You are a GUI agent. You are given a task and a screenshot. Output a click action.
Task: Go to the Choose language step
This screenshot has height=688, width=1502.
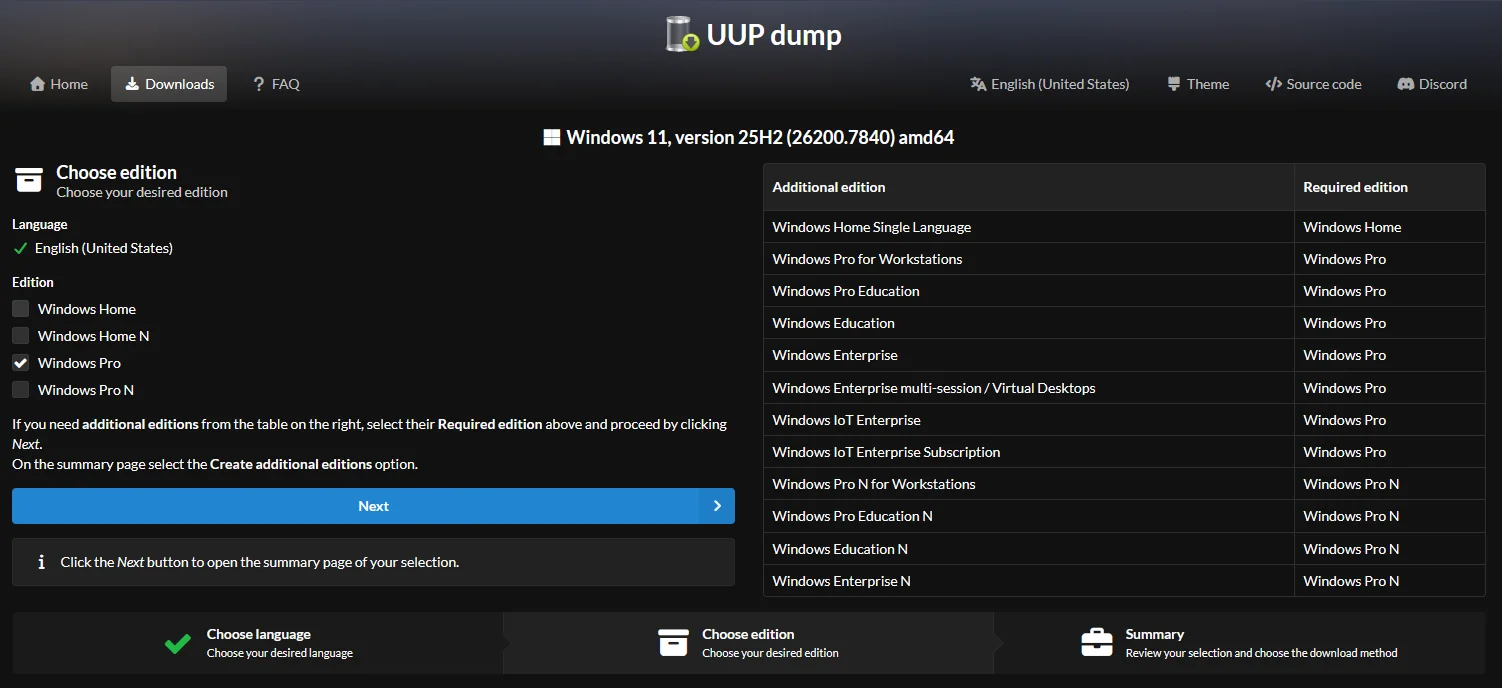tap(257, 643)
